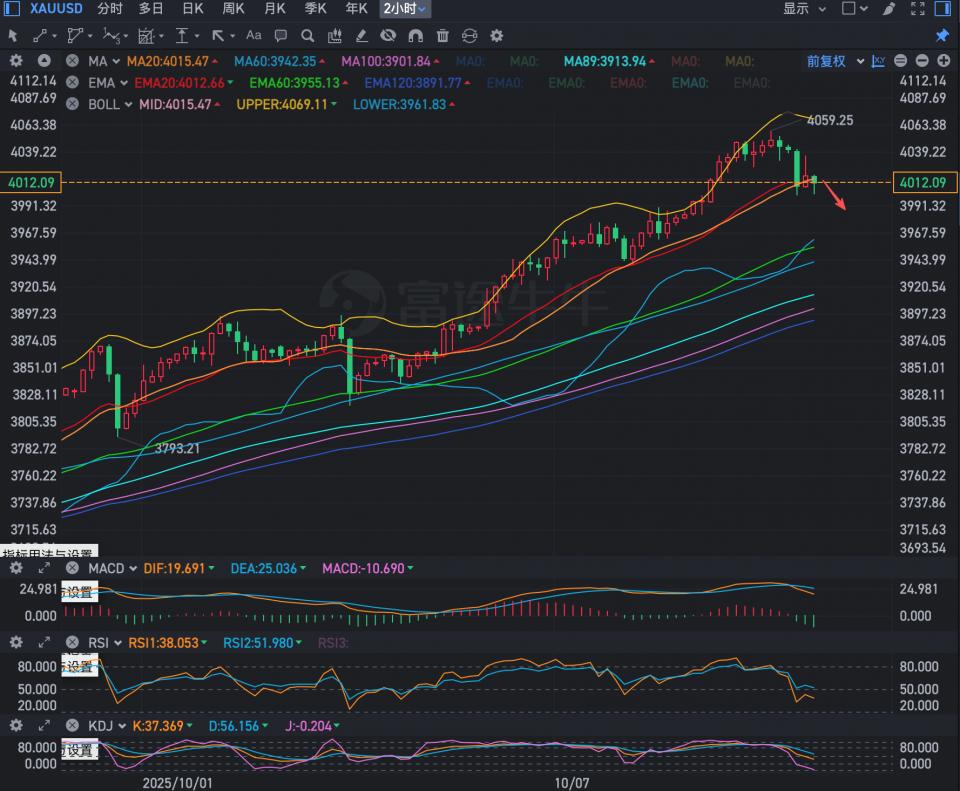Toggle the right sidebar panel layout icon
Image resolution: width=960 pixels, height=791 pixels.
click(x=942, y=9)
